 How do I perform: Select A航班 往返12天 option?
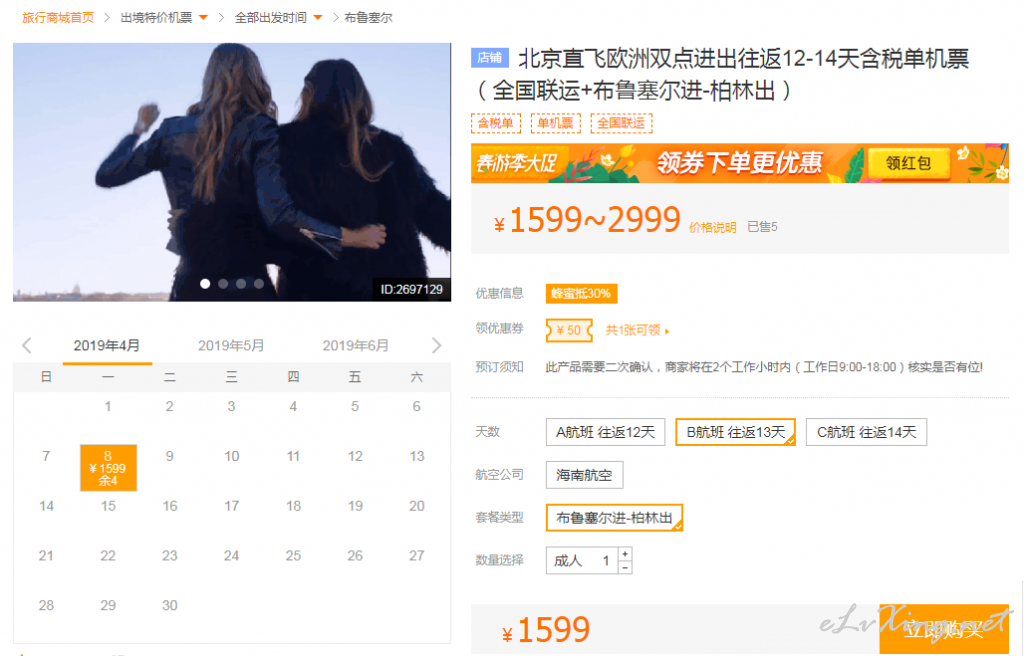[605, 432]
